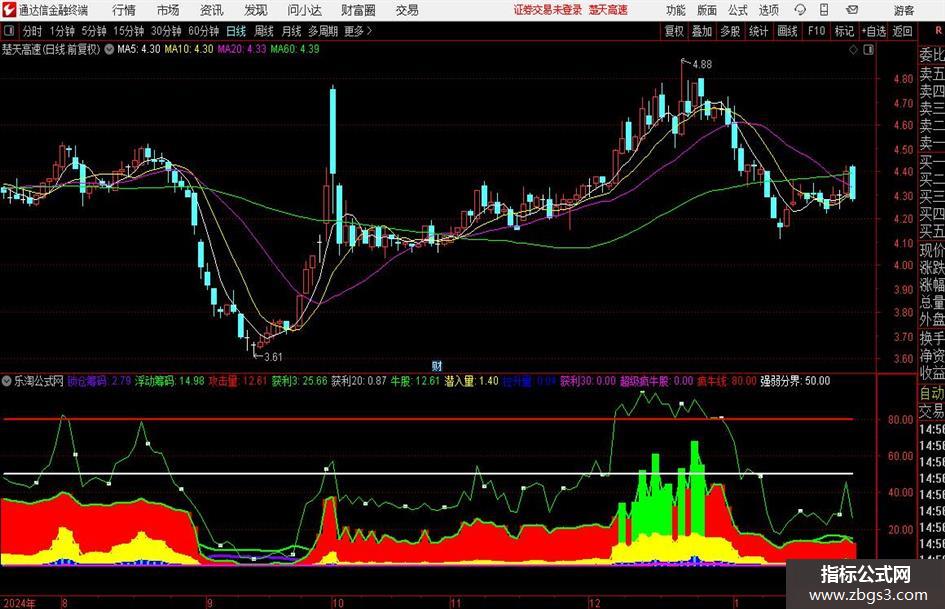Screen dimensions: 945x609
Task: Click the diamond icon at chart top right
Action: point(853,50)
